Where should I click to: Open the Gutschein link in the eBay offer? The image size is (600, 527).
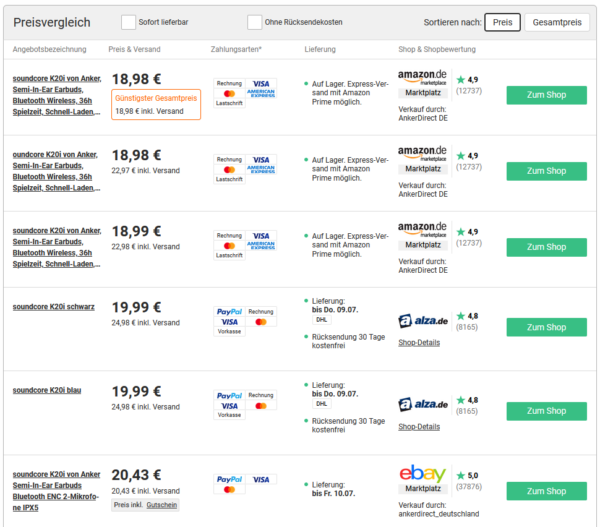(161, 505)
